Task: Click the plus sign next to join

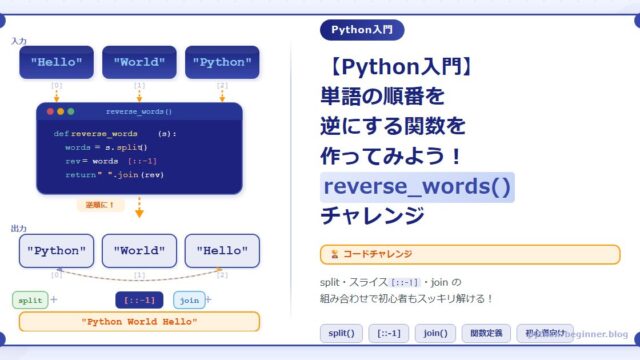Action: [x=209, y=300]
